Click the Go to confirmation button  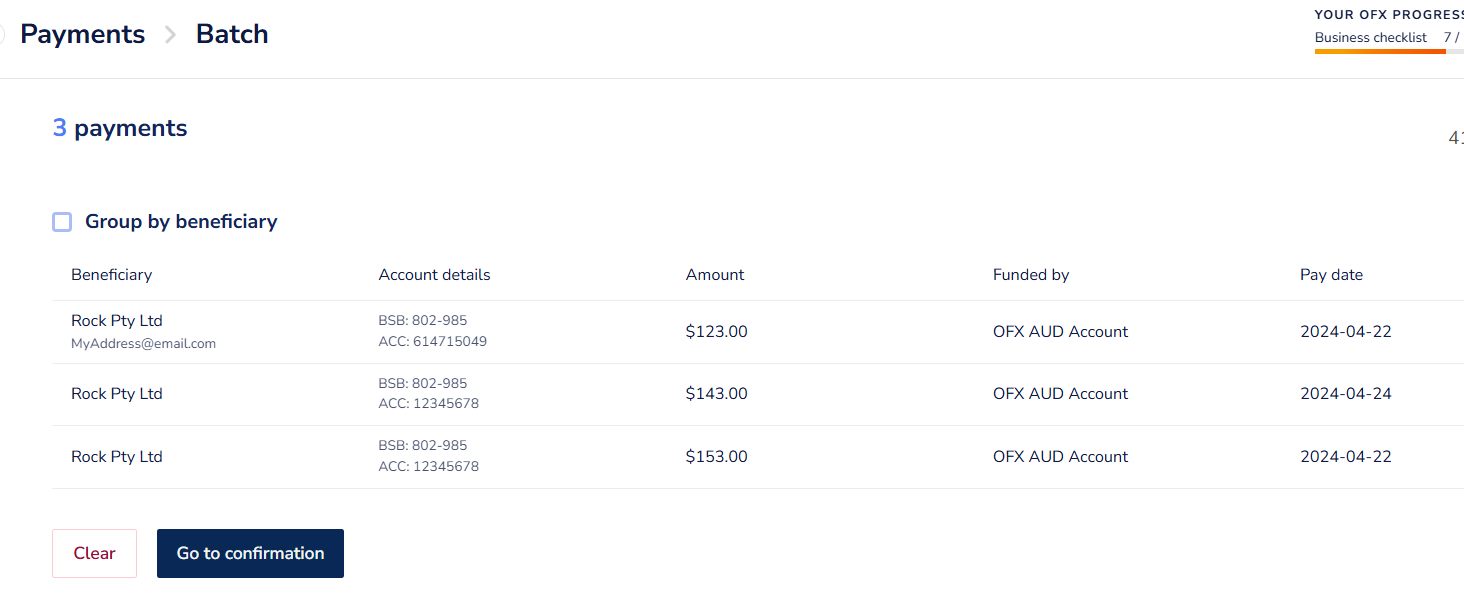click(x=250, y=553)
